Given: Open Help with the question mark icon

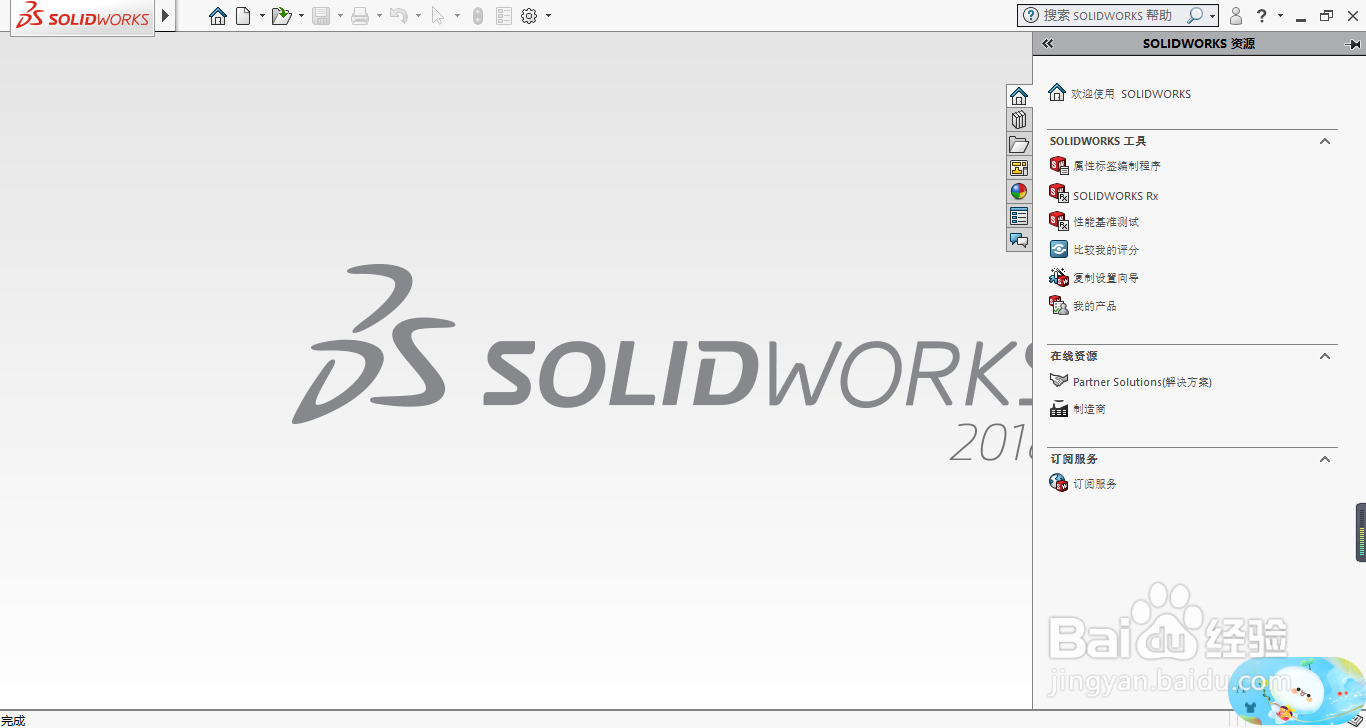Looking at the screenshot, I should (1262, 16).
